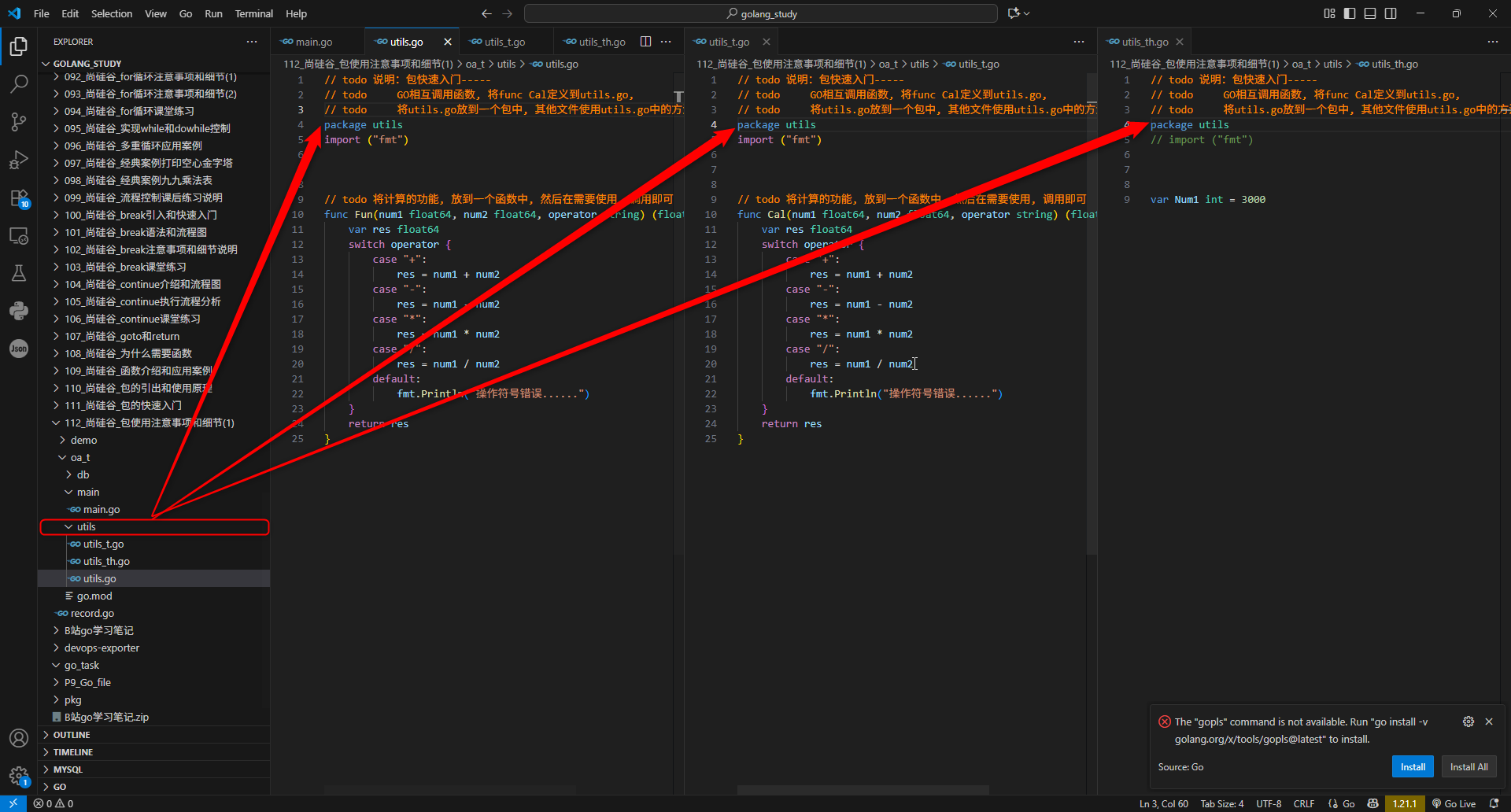The width and height of the screenshot is (1511, 812).
Task: Expand the GO section in the sidebar
Action: pos(154,787)
